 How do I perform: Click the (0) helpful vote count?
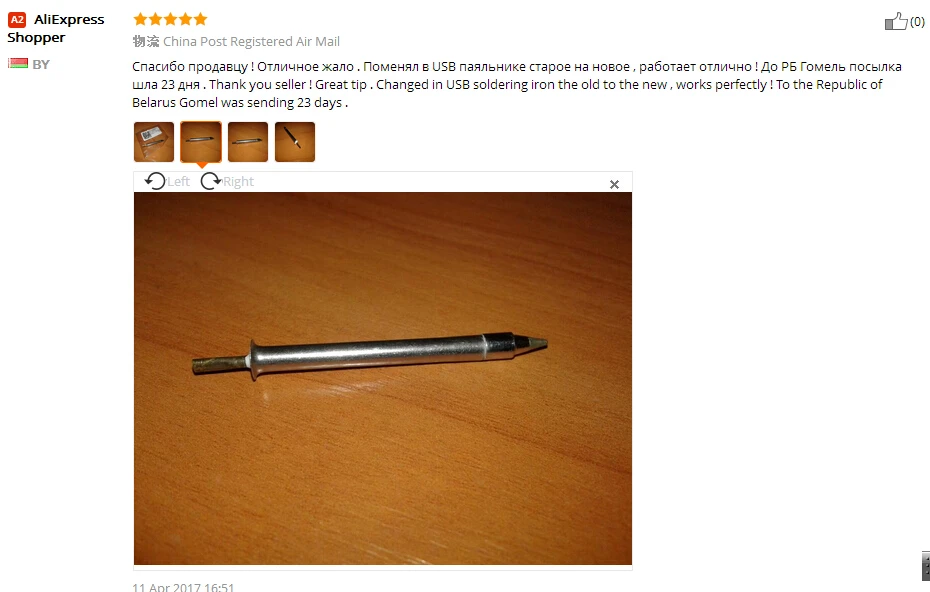coord(917,22)
